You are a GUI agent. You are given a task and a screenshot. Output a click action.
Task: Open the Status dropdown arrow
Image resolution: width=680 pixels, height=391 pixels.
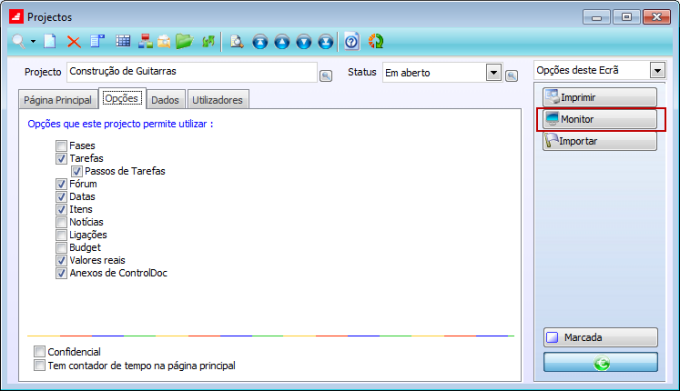coord(494,73)
